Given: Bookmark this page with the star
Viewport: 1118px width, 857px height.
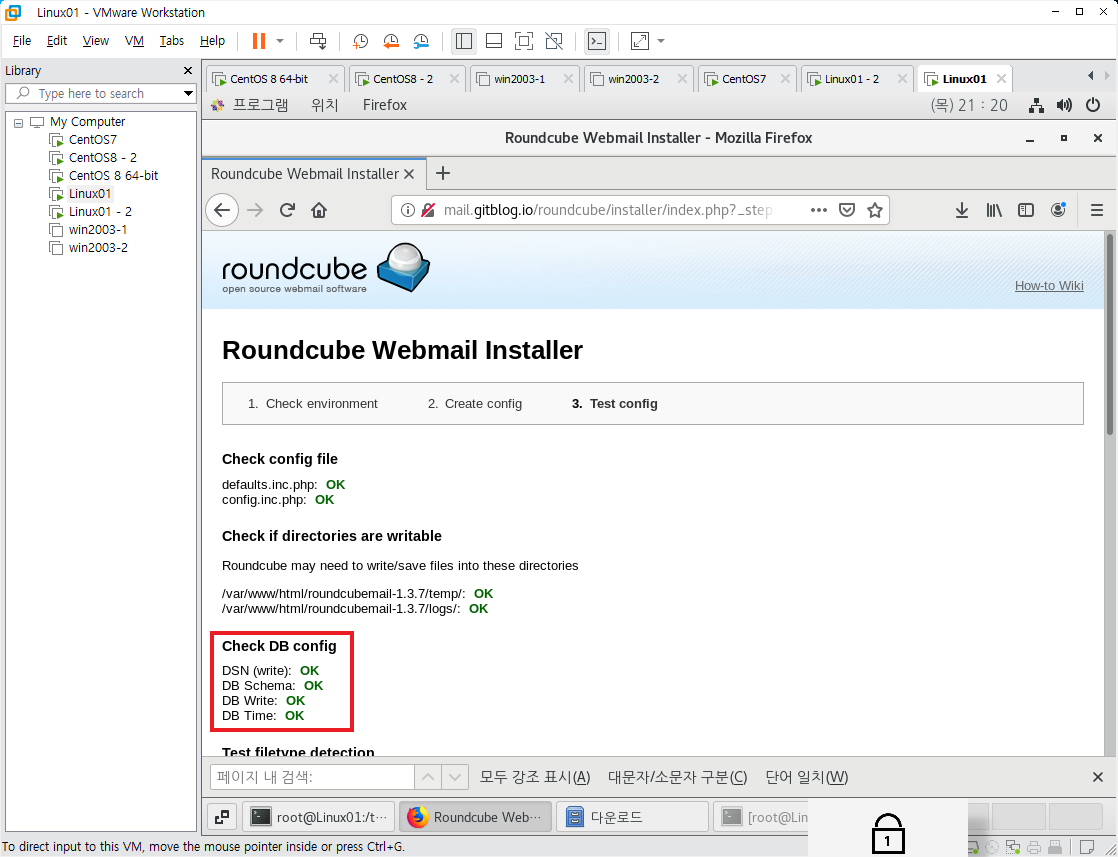Looking at the screenshot, I should coord(875,210).
